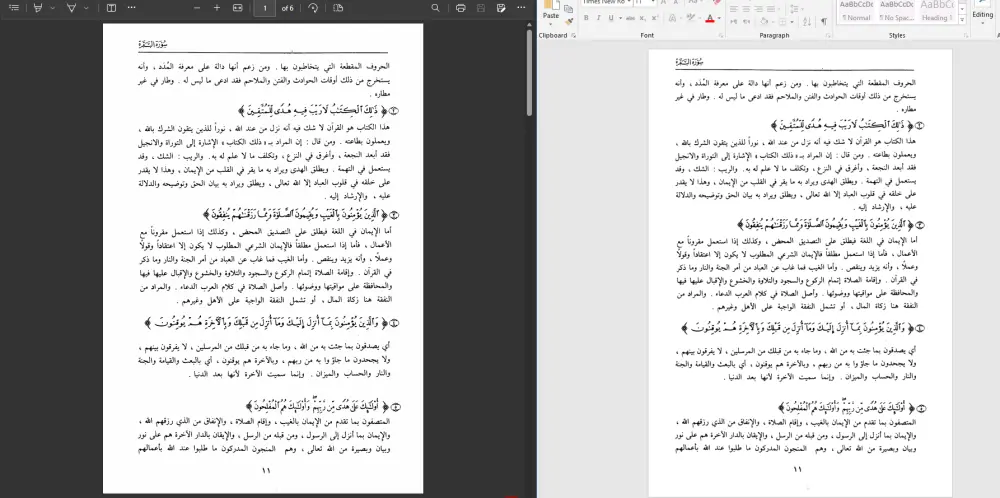
Task: Expand the Styles gallery More arrow
Action: pyautogui.click(x=962, y=20)
